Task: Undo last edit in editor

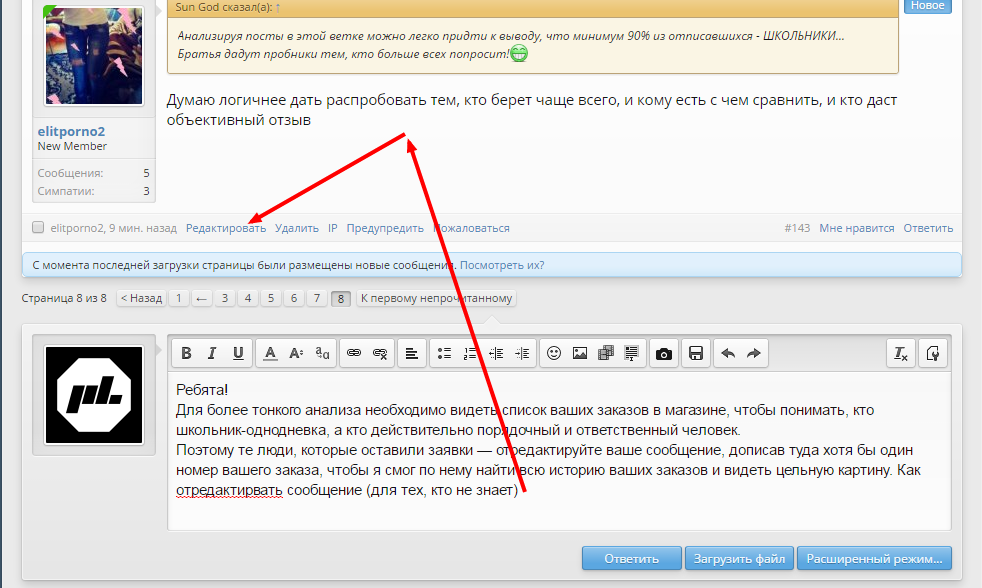Action: (x=728, y=353)
